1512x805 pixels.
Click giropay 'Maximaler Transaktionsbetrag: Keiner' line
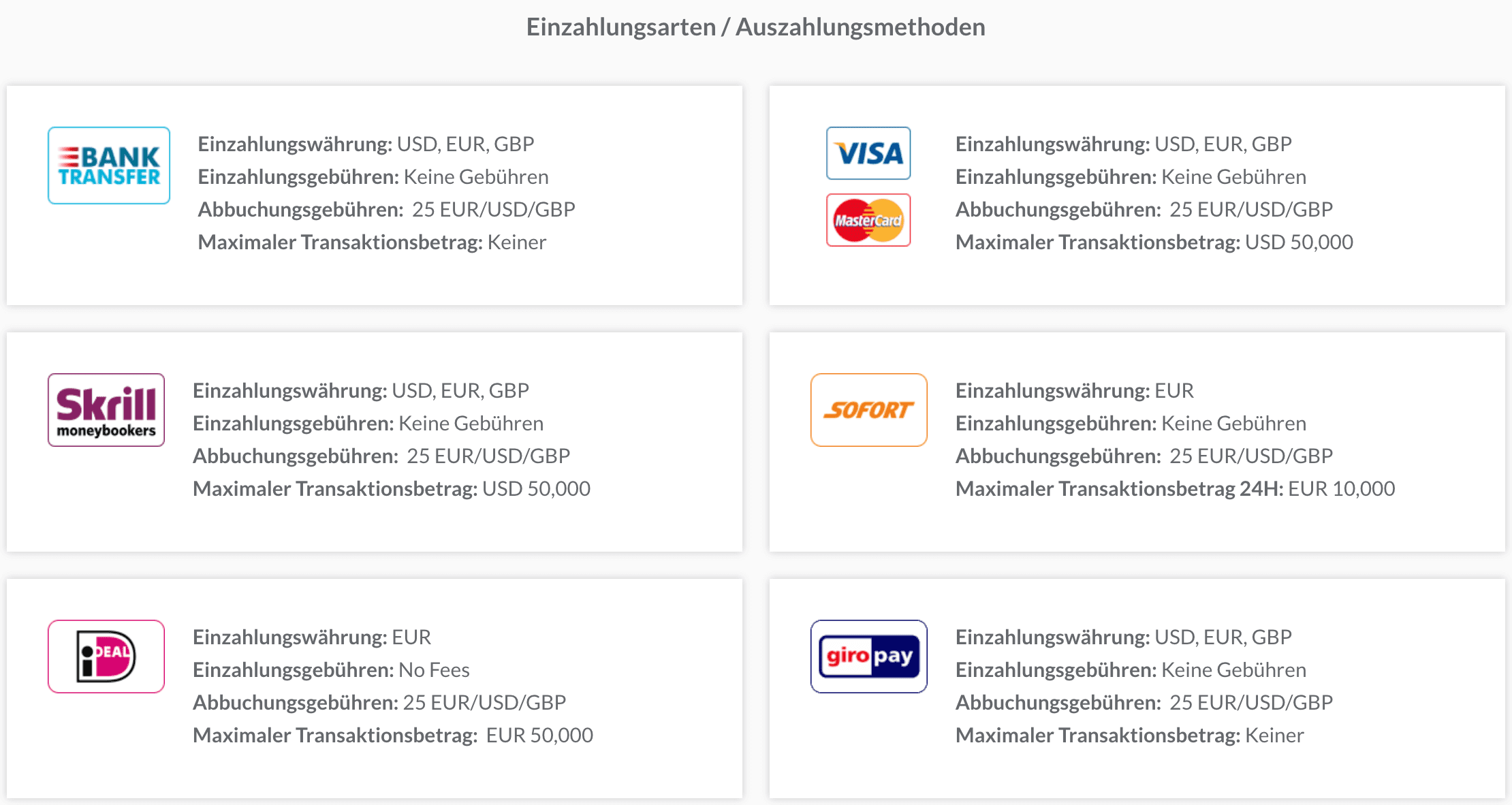pos(1129,736)
